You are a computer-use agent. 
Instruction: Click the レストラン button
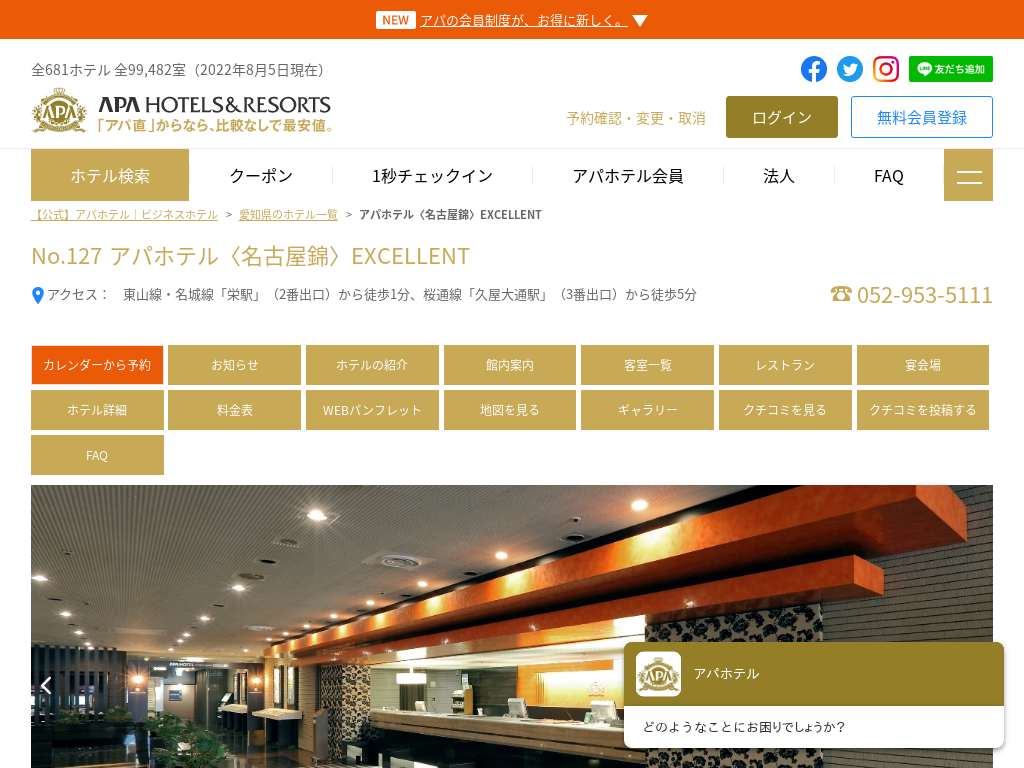pos(785,365)
